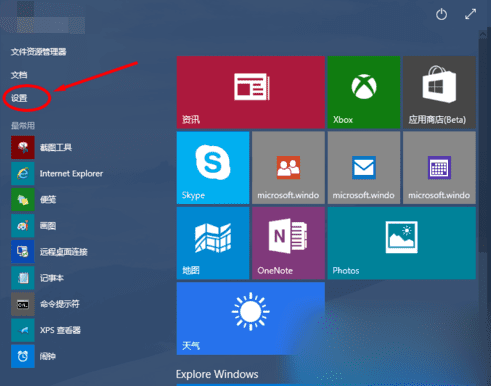The image size is (491, 386).
Task: Open the 天气 weather tile
Action: (x=251, y=318)
